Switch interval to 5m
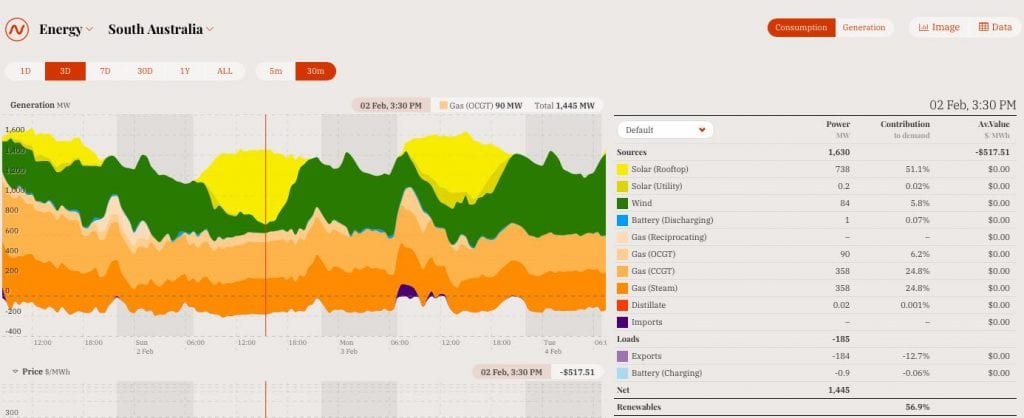Screen dimensions: 1024x418 point(275,71)
